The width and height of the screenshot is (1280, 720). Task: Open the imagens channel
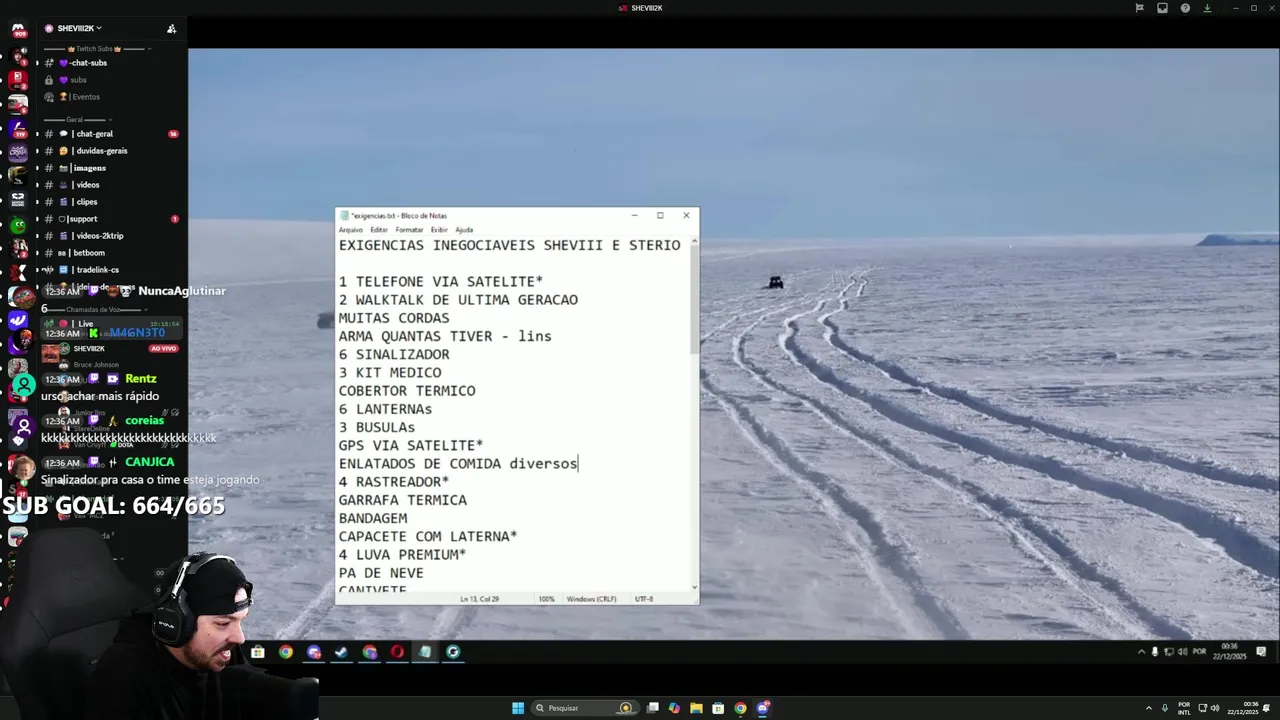(x=112, y=168)
